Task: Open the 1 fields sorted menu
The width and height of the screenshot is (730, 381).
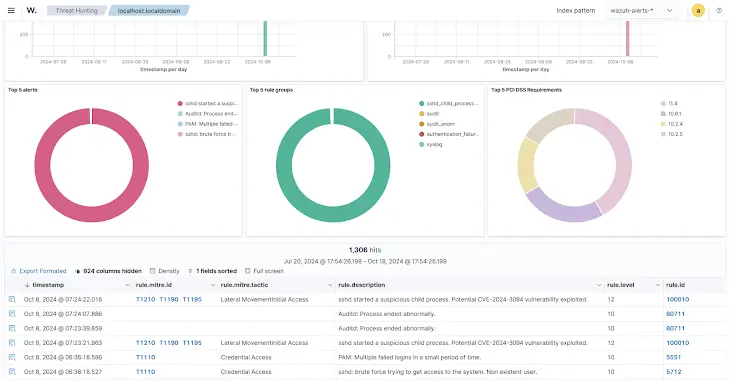Action: coord(212,271)
